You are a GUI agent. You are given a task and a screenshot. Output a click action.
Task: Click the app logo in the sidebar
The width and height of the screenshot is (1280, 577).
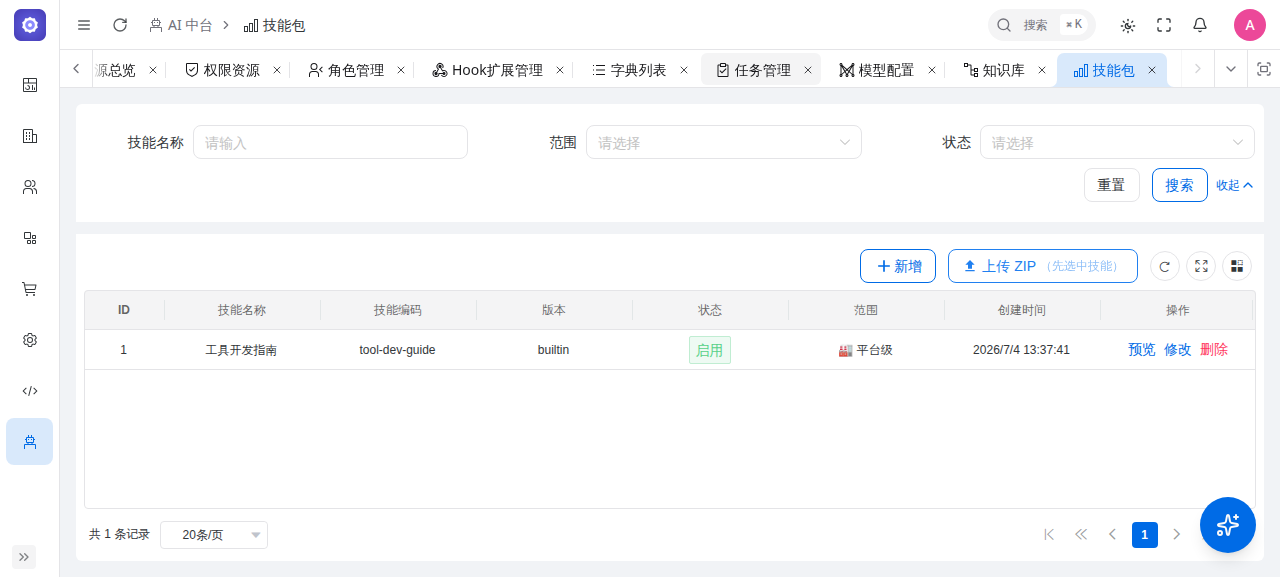(x=30, y=25)
